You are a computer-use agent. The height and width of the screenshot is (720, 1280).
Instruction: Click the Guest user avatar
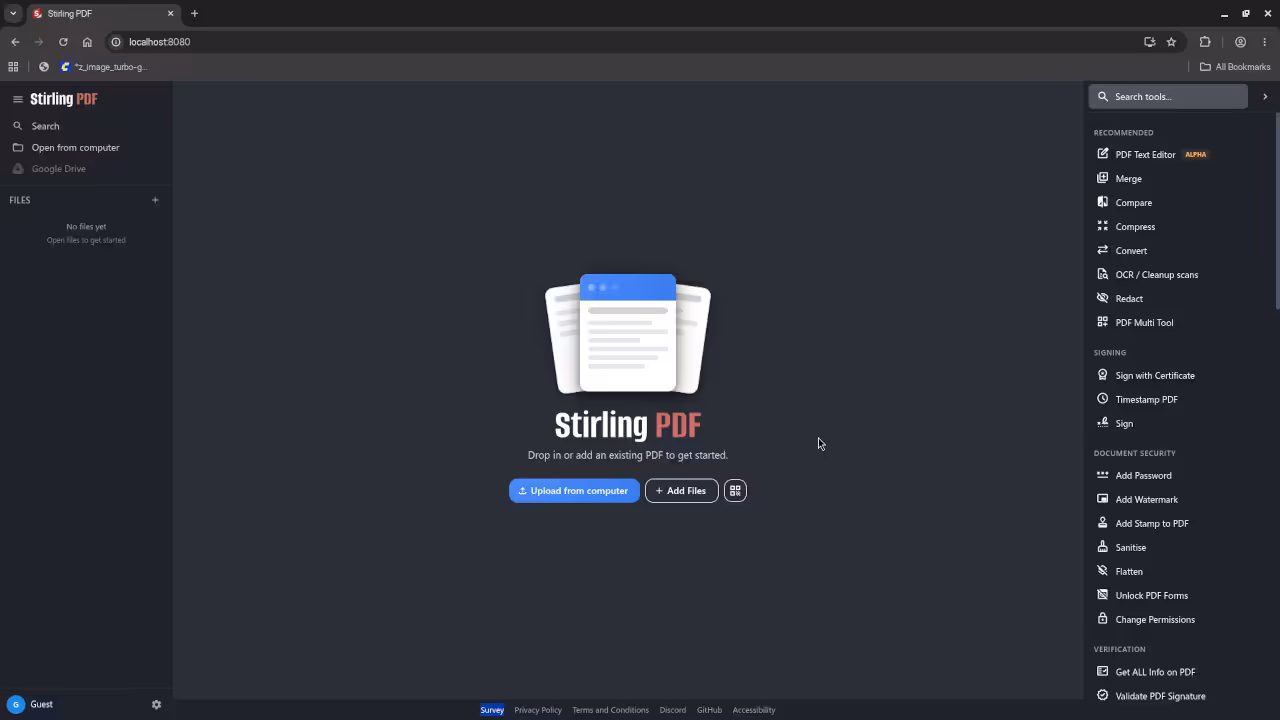click(16, 704)
